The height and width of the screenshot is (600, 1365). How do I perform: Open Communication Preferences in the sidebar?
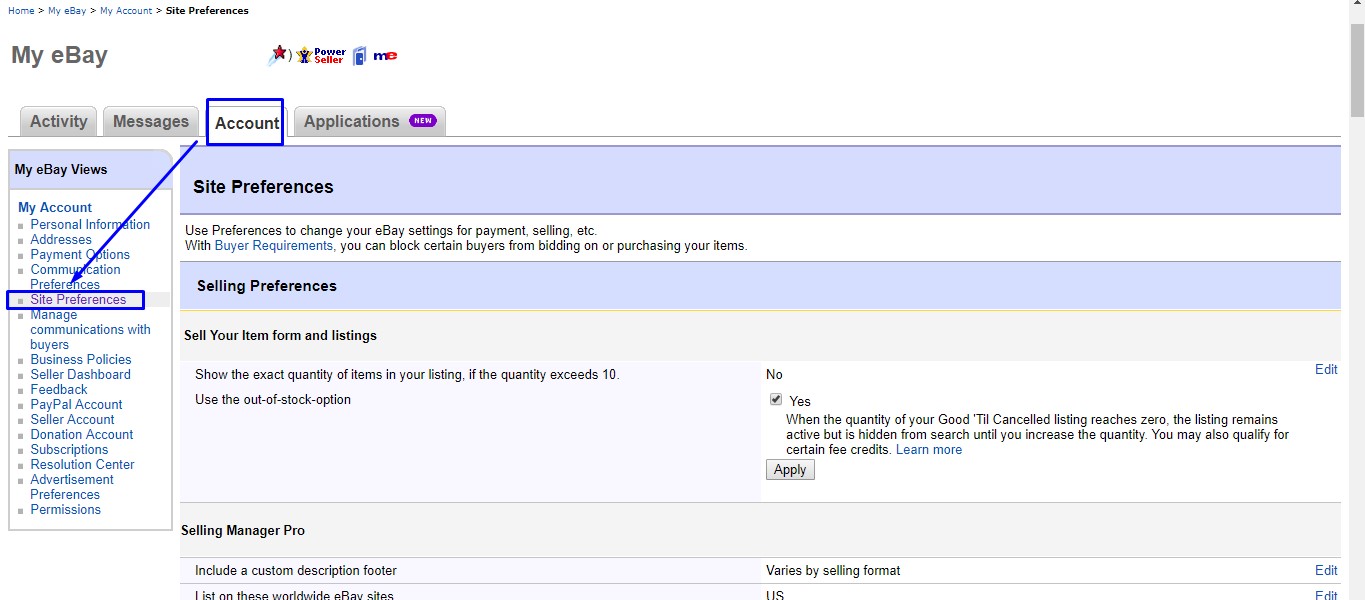(75, 277)
